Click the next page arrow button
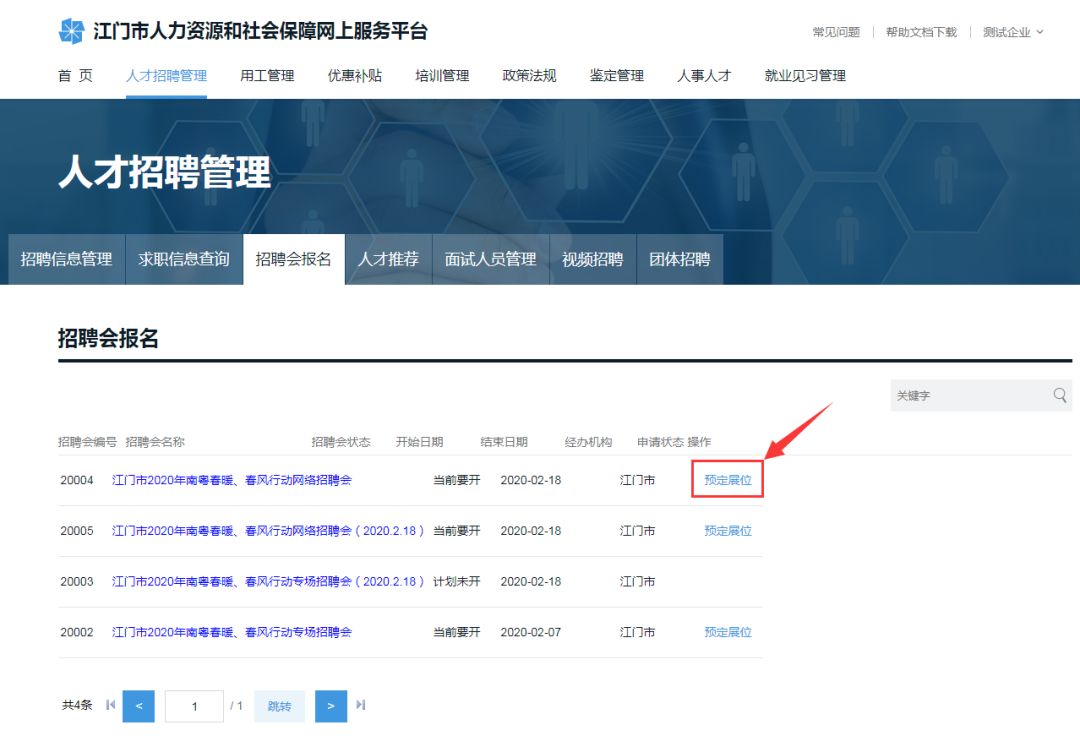The width and height of the screenshot is (1080, 736). 330,705
